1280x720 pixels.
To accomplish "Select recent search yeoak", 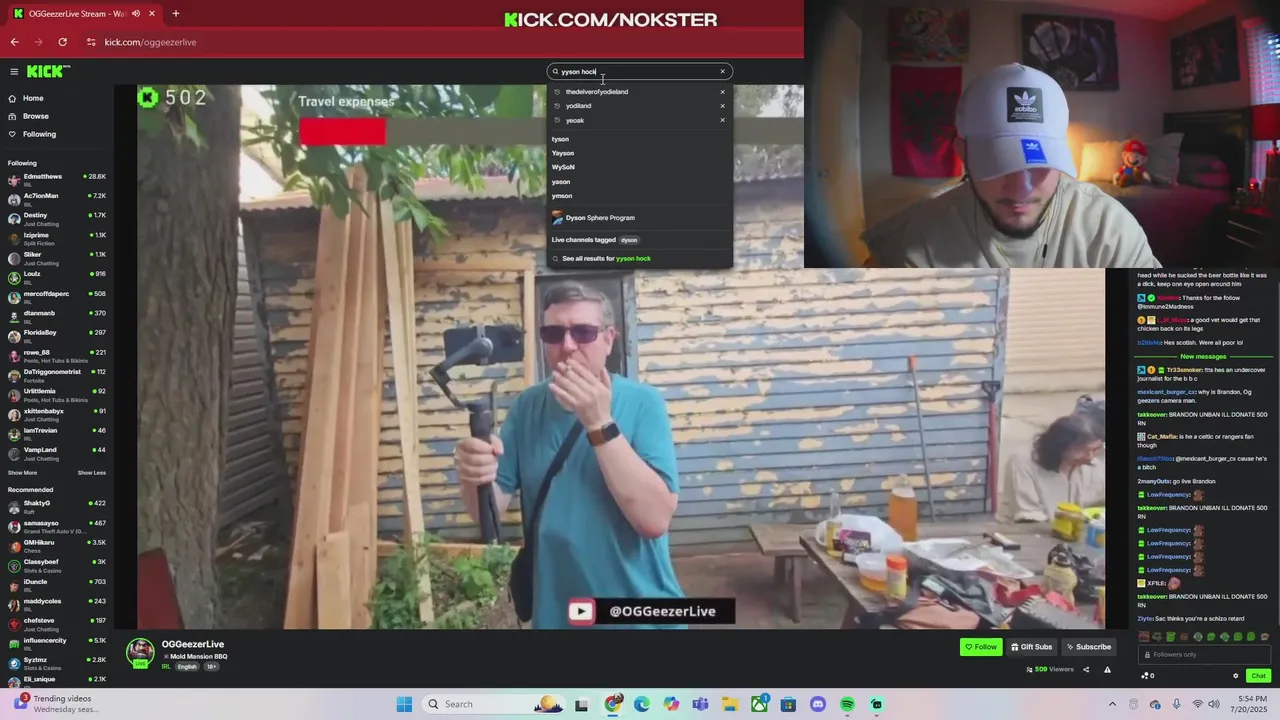I will coord(575,120).
